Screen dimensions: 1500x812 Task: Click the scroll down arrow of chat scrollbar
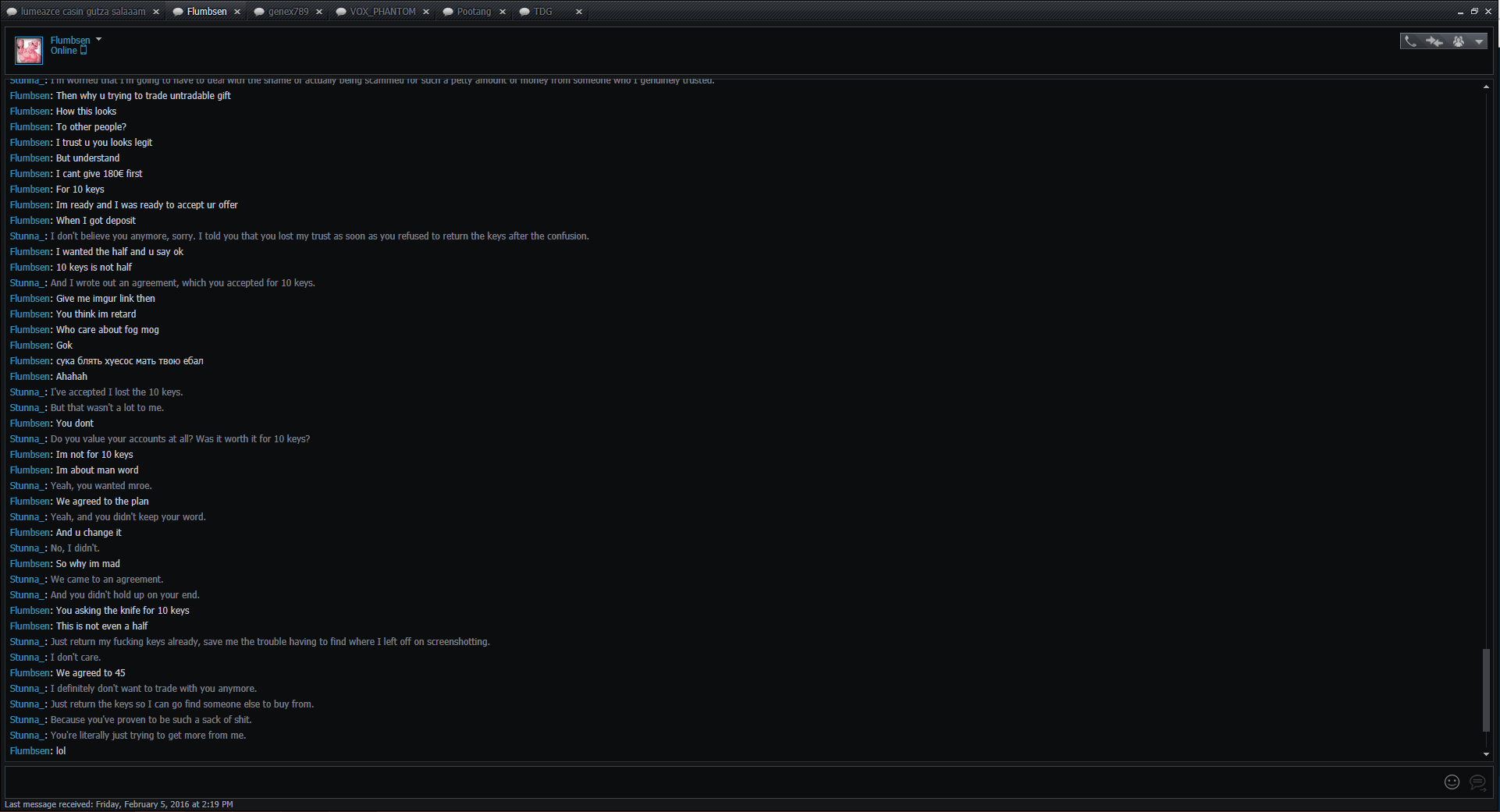(1486, 754)
